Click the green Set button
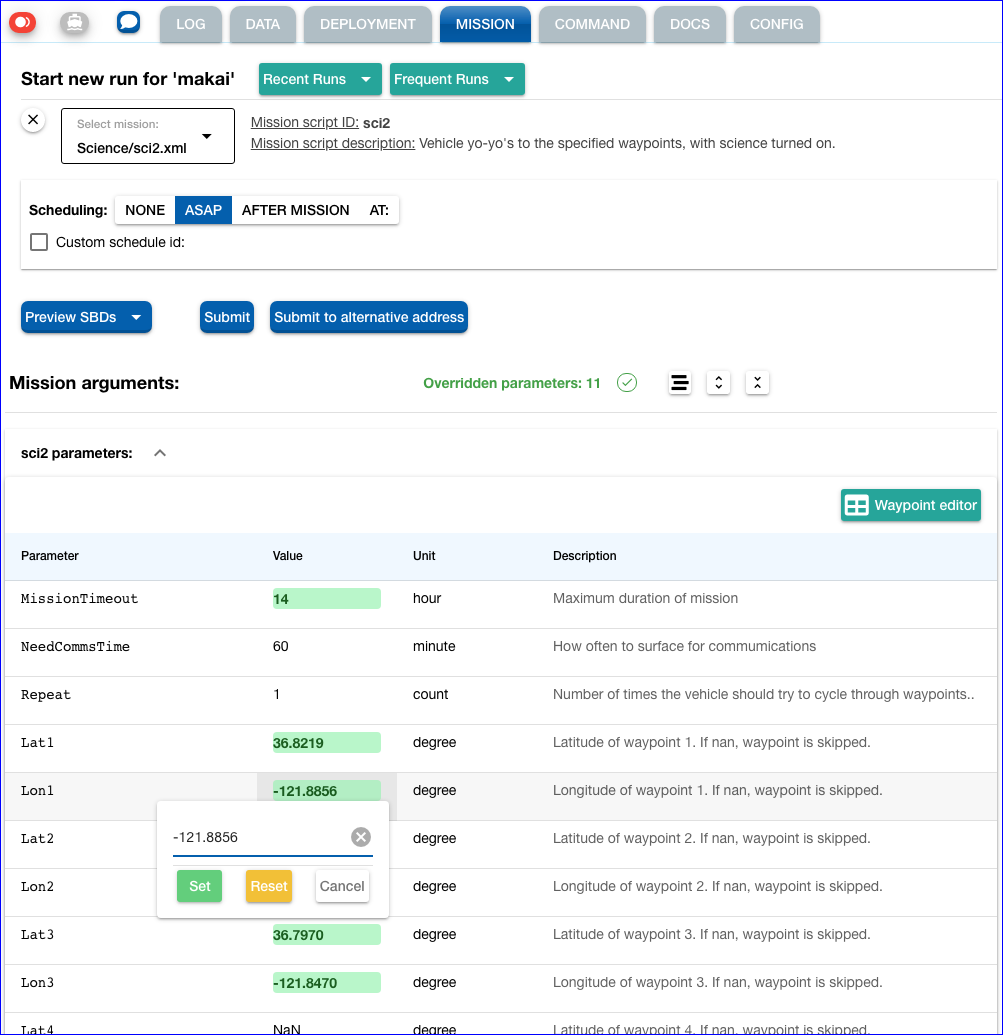Viewport: 1003px width, 1035px height. coord(200,886)
